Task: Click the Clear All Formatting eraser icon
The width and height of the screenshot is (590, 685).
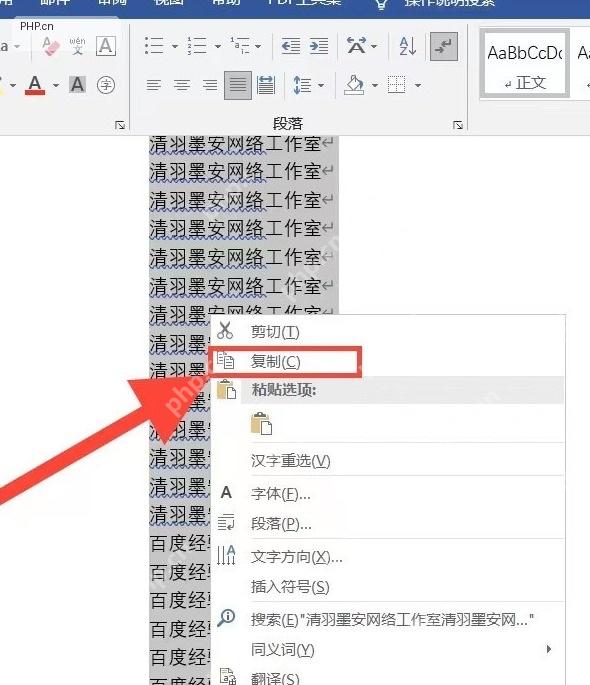Action: (51, 46)
